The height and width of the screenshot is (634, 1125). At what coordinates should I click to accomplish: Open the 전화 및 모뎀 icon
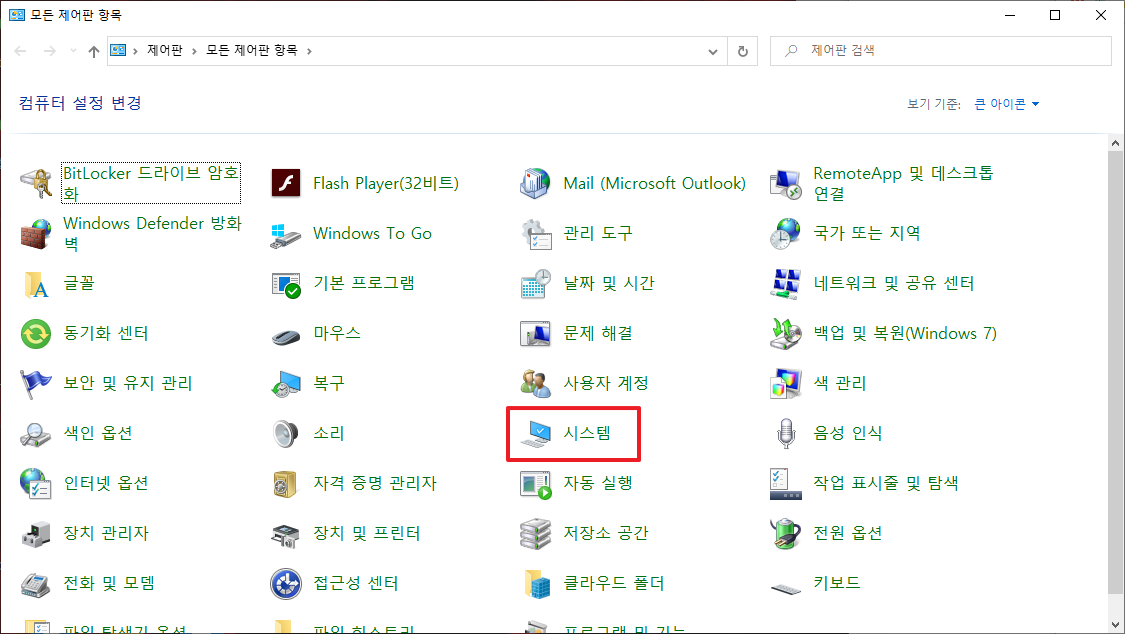click(x=36, y=585)
